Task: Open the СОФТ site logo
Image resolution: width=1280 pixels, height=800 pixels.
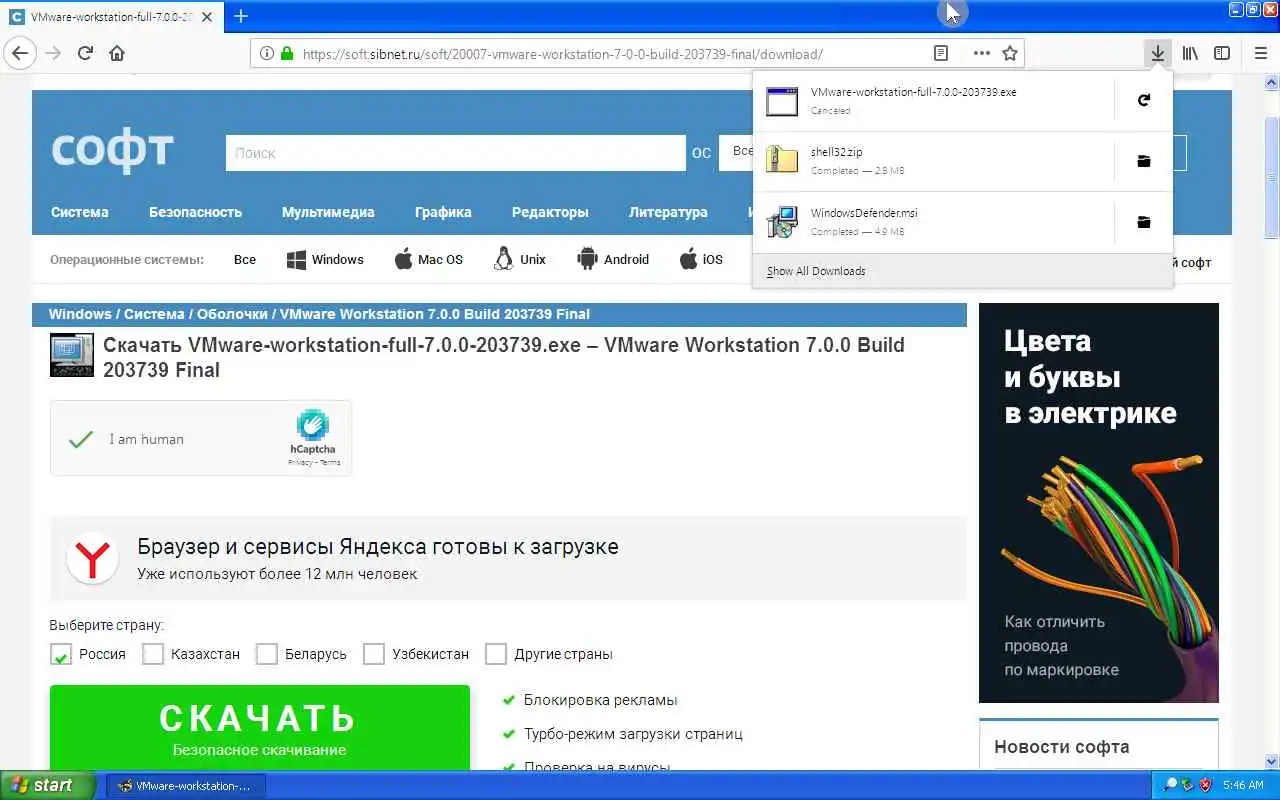Action: click(113, 150)
